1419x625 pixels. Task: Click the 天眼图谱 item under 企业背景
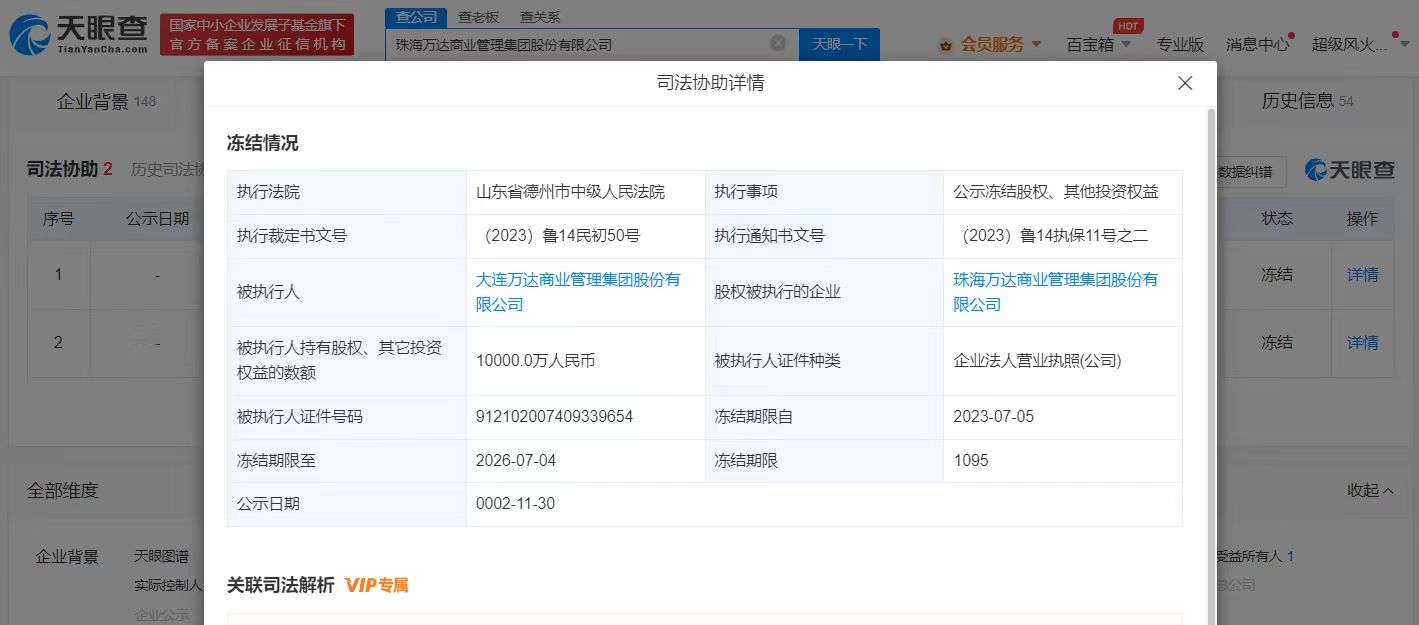pyautogui.click(x=161, y=556)
